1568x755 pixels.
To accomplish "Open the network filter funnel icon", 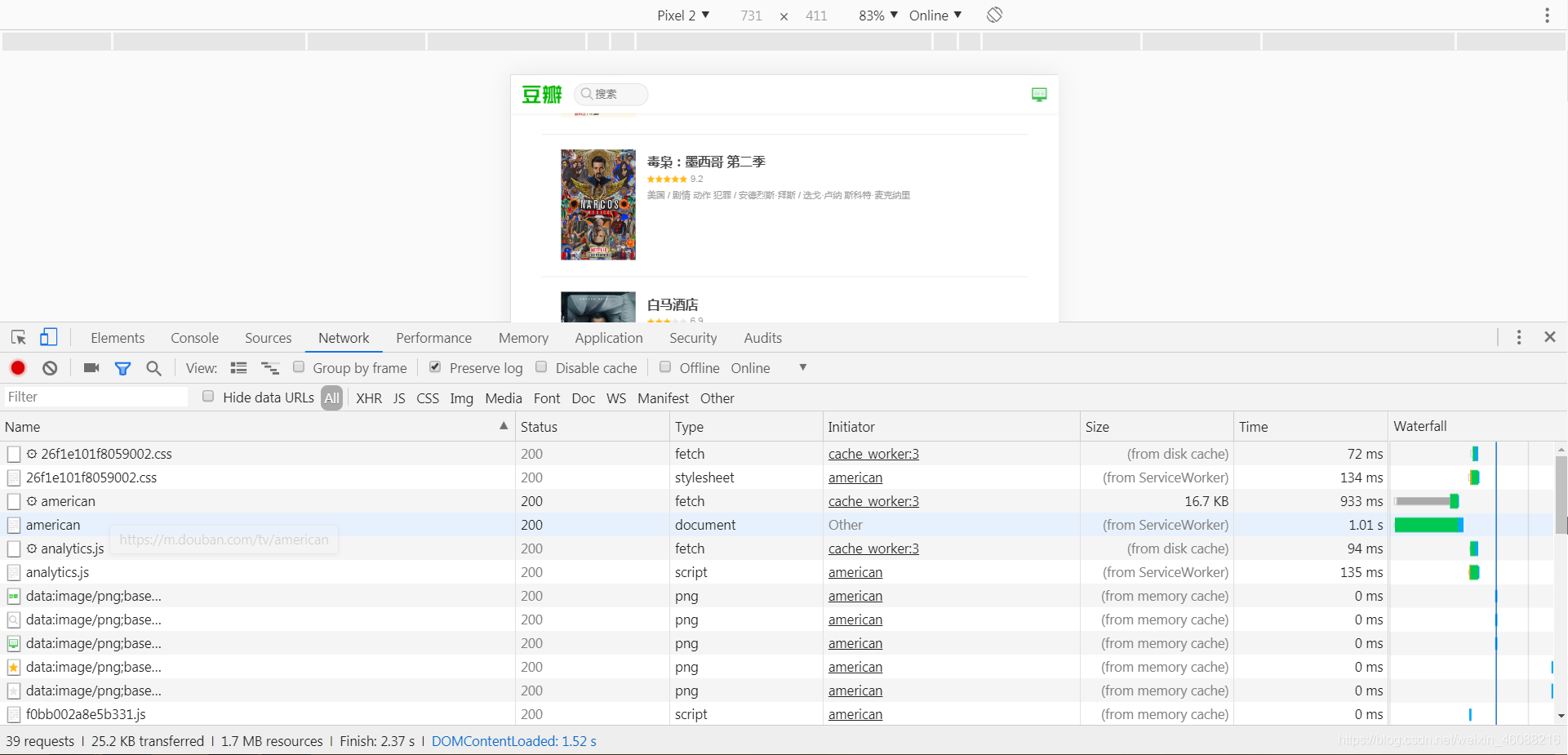I will tap(123, 368).
